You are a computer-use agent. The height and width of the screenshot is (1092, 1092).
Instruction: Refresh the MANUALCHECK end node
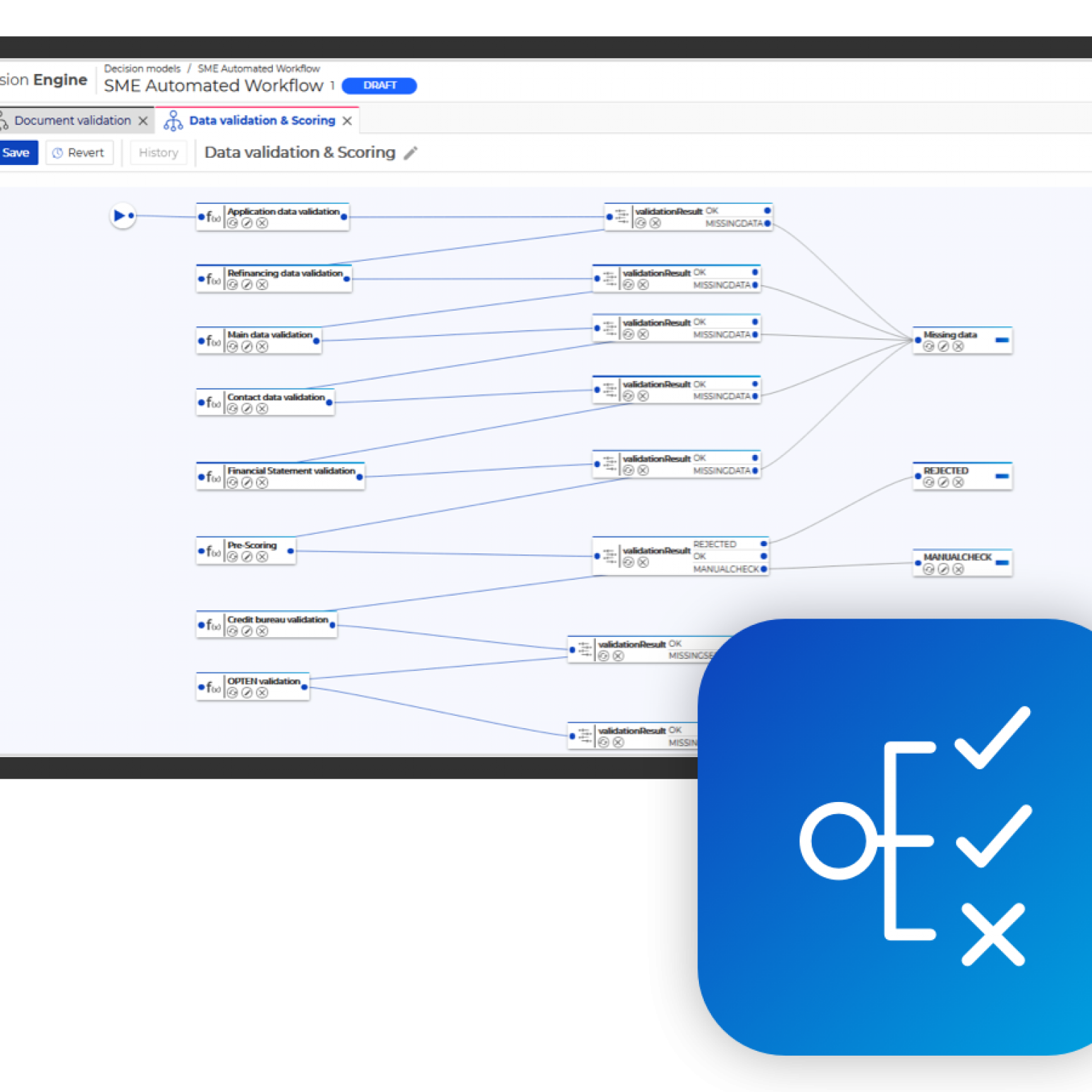[928, 569]
